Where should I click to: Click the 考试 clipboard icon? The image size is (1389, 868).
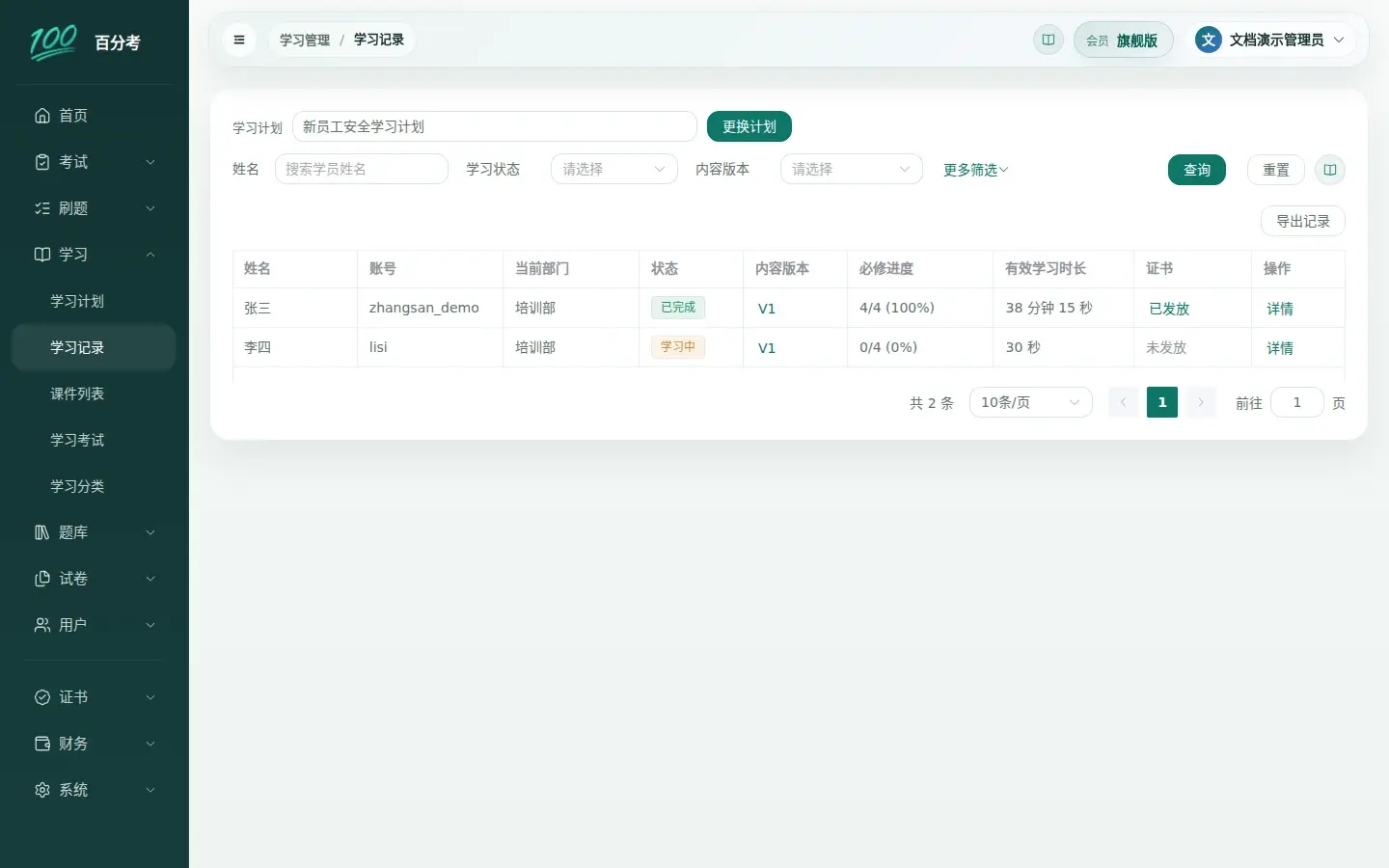coord(42,162)
